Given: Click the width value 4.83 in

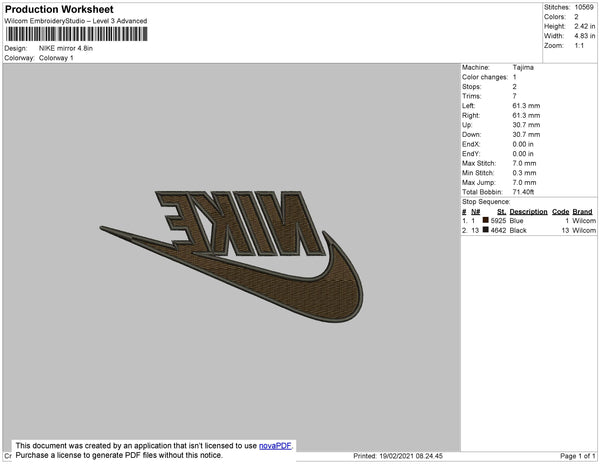Looking at the screenshot, I should pyautogui.click(x=585, y=36).
